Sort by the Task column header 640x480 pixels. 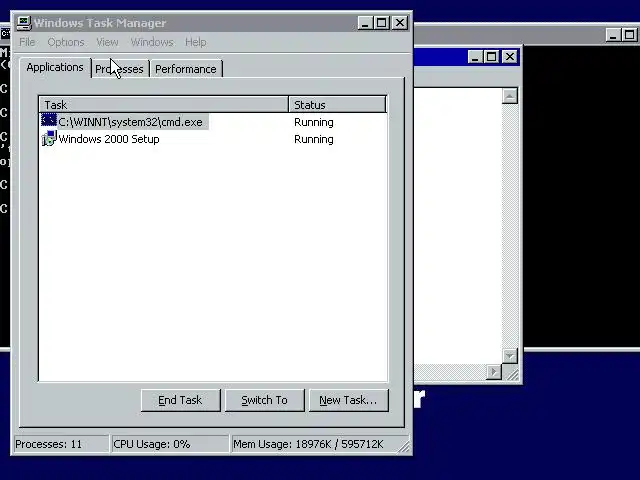coord(164,104)
